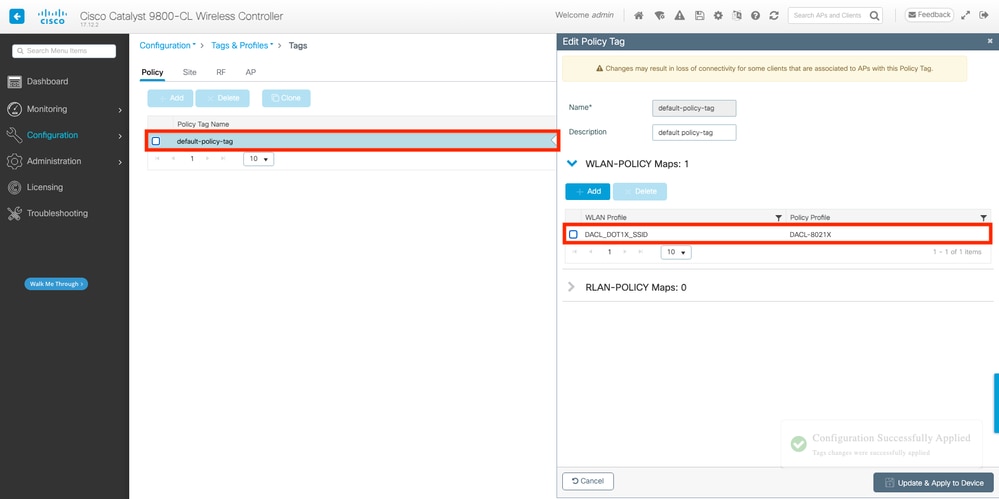
Task: Switch to the RF tab
Action: tap(221, 73)
